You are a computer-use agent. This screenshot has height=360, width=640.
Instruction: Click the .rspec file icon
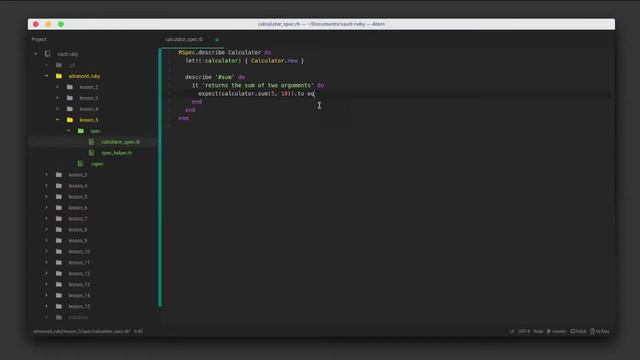pos(80,164)
